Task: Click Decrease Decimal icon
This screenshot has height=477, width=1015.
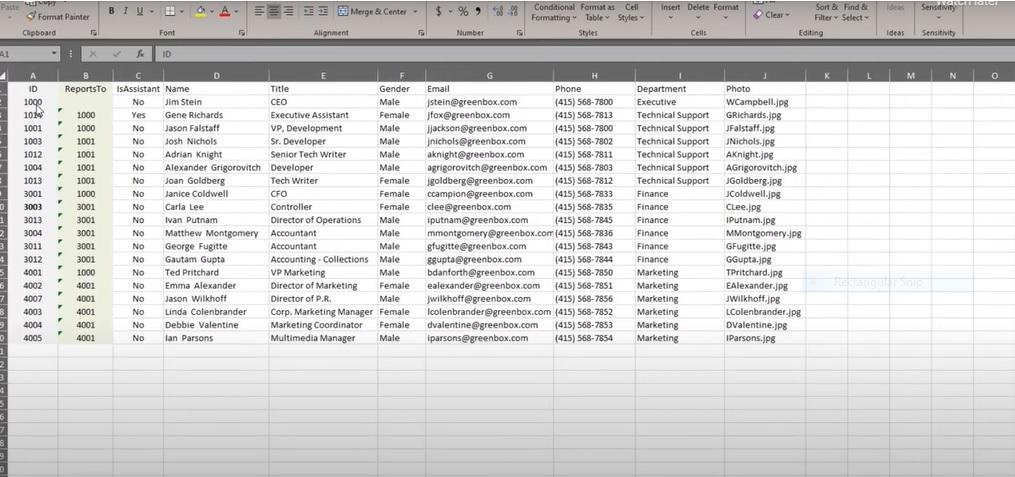Action: click(513, 12)
